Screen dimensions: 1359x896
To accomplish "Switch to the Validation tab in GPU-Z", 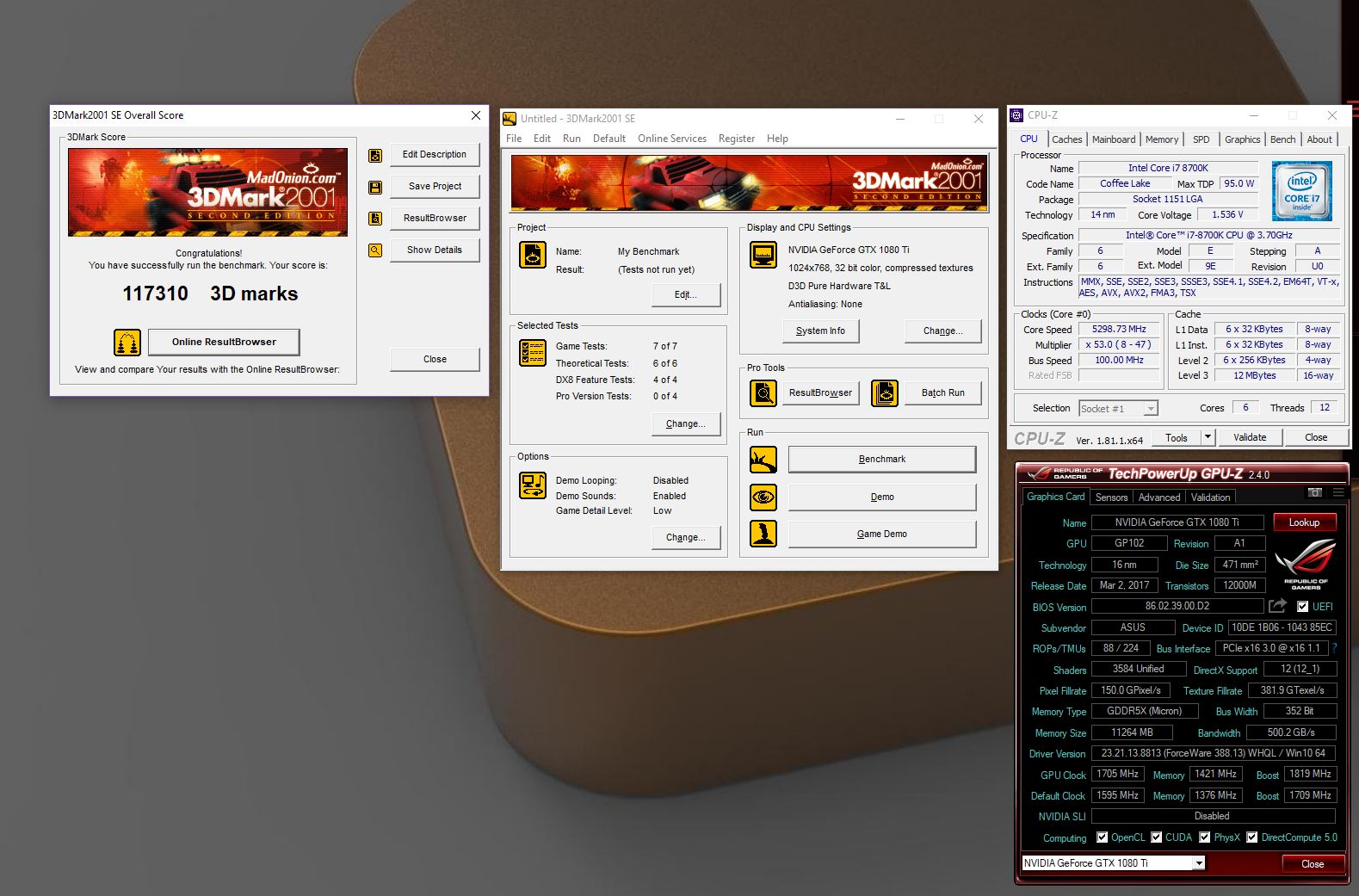I will [1210, 497].
